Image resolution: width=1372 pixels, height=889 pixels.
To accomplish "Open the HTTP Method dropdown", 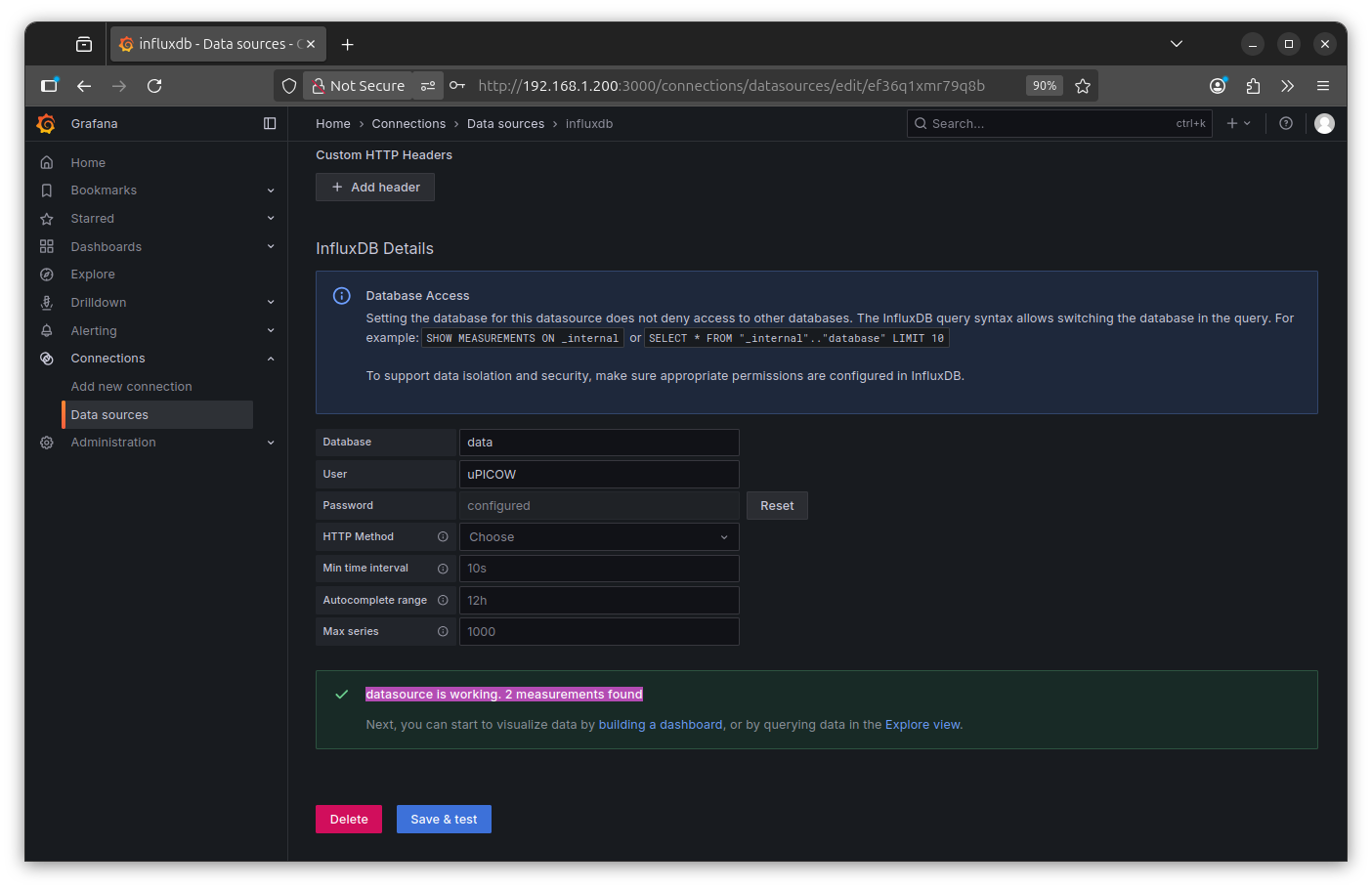I will pos(598,537).
